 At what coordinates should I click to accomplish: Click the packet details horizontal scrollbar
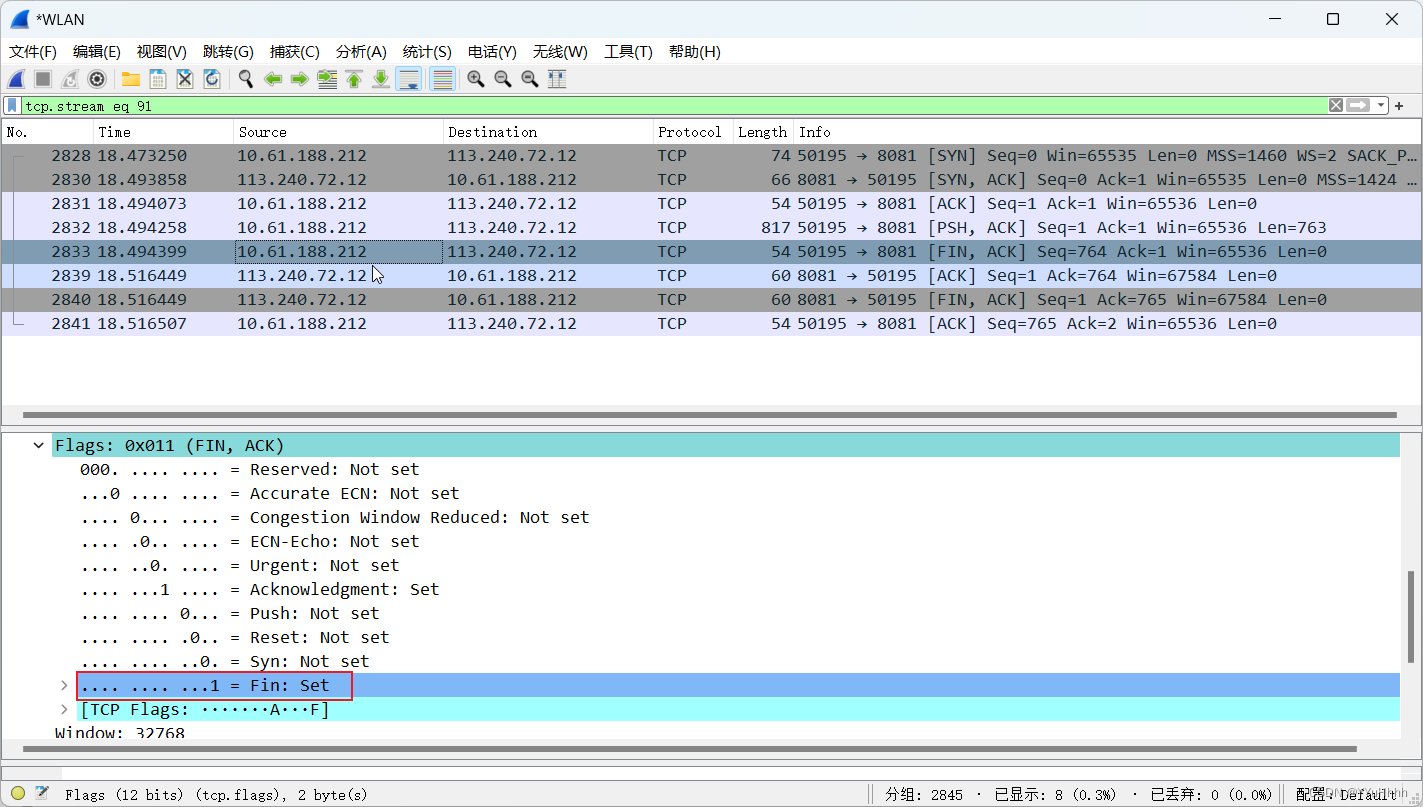pos(689,749)
